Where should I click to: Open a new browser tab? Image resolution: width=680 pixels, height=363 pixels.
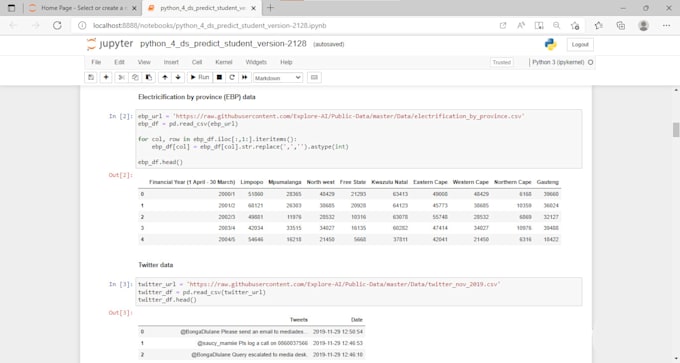point(270,8)
